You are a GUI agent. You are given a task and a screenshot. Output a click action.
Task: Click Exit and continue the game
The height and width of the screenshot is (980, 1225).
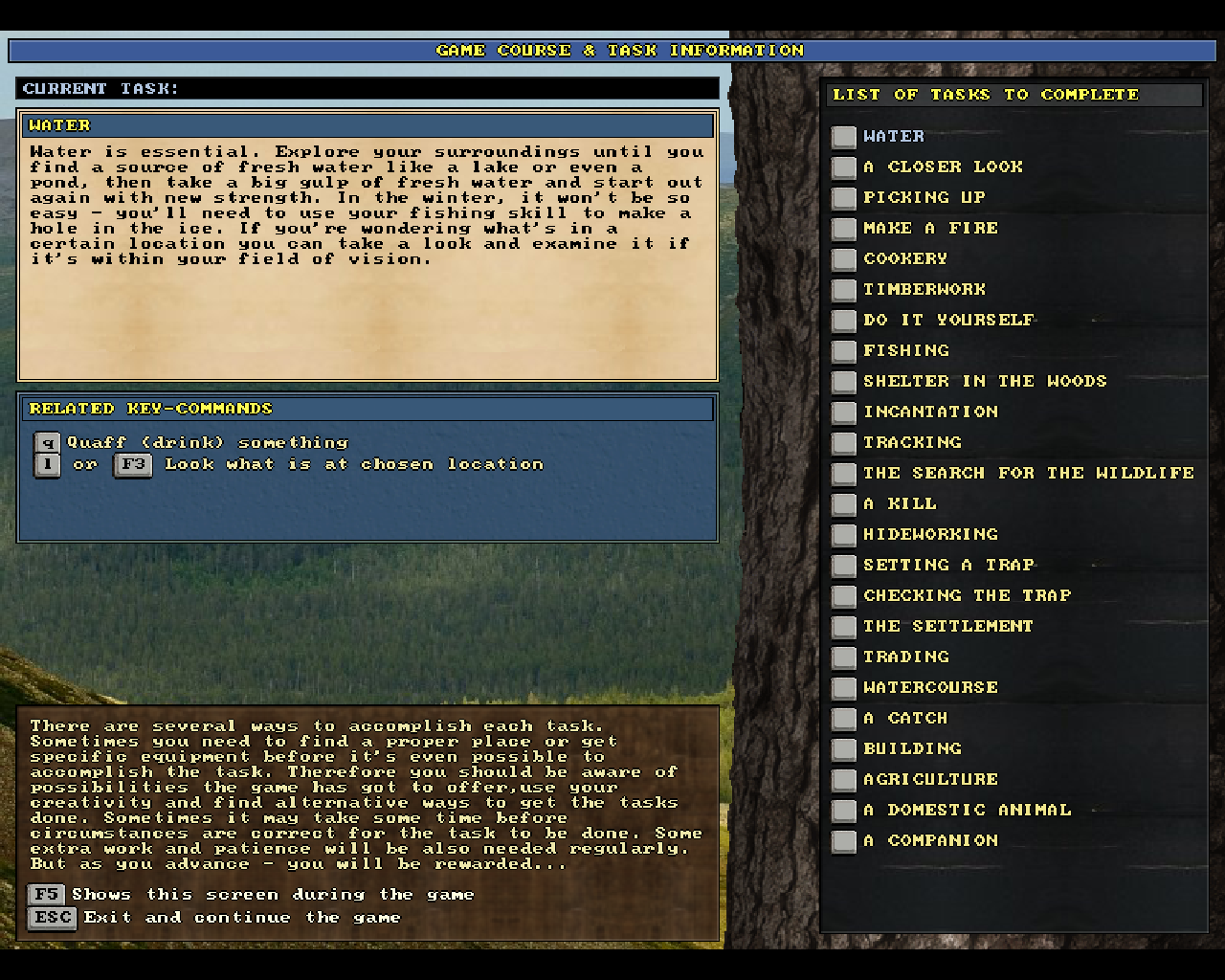tap(241, 918)
